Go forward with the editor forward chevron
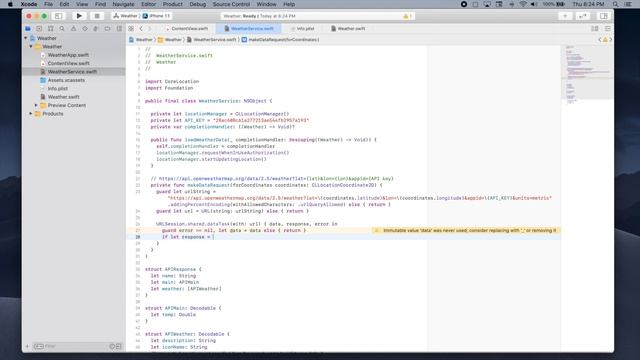640x360 pixels. (149, 29)
